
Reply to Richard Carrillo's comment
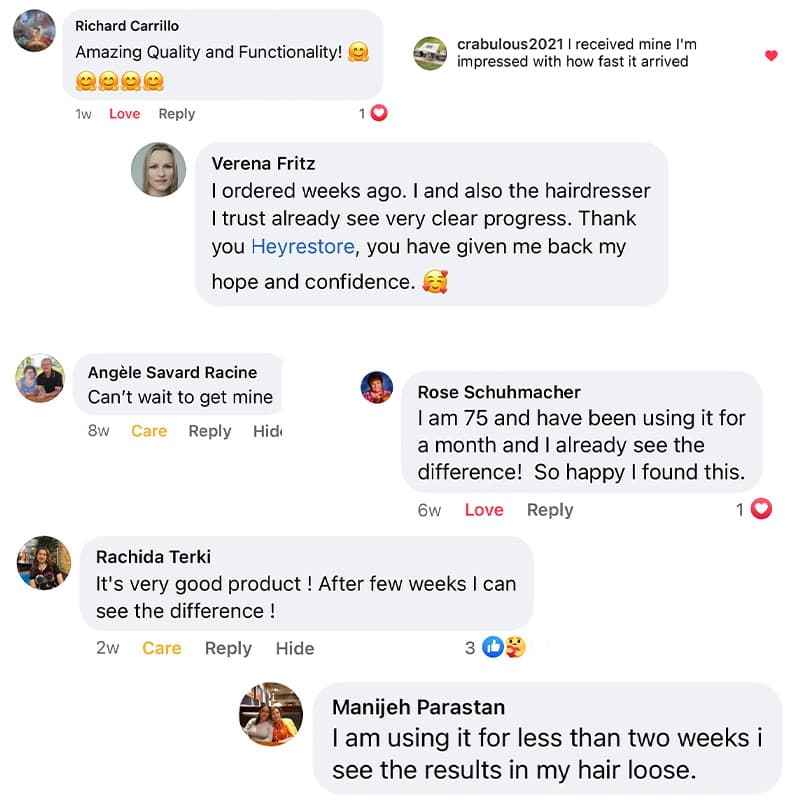(x=177, y=114)
